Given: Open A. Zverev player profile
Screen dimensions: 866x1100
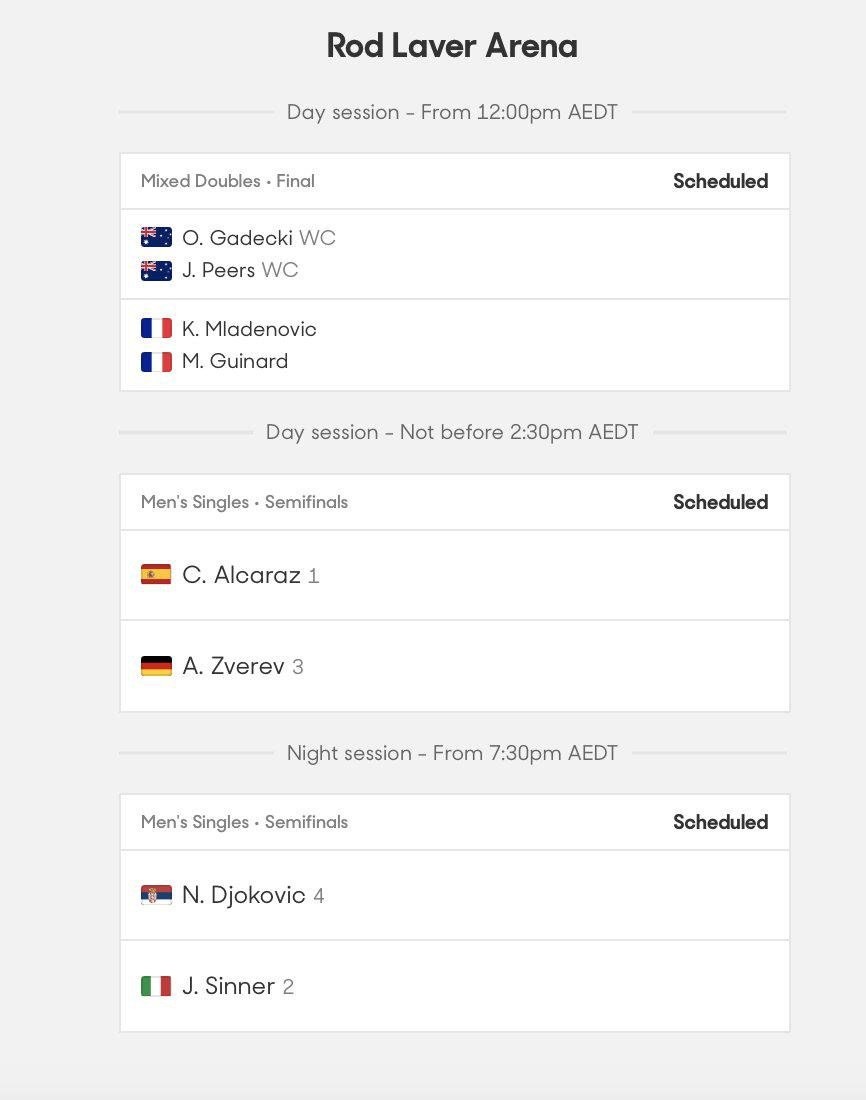Looking at the screenshot, I should click(233, 666).
